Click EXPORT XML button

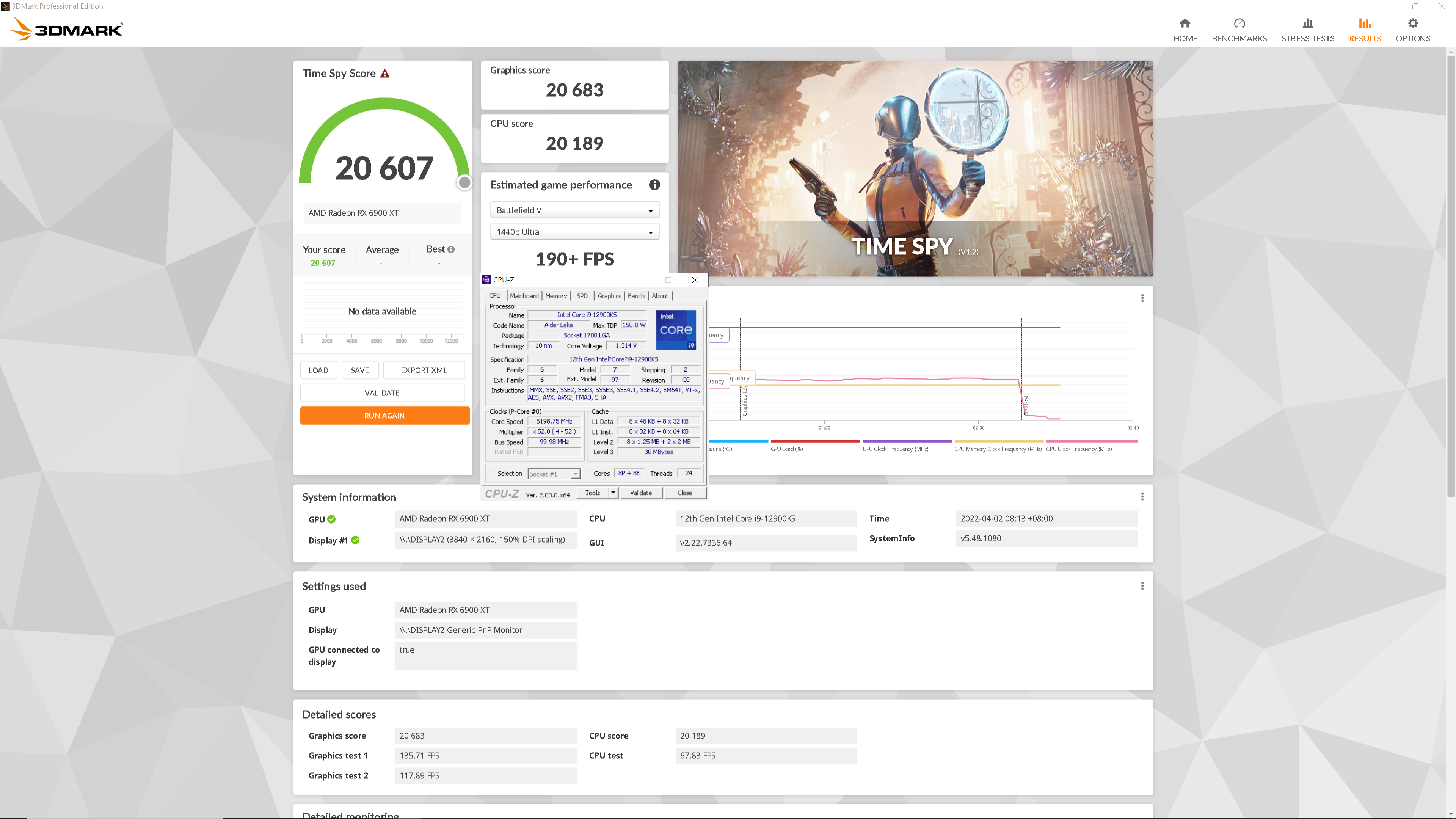424,370
